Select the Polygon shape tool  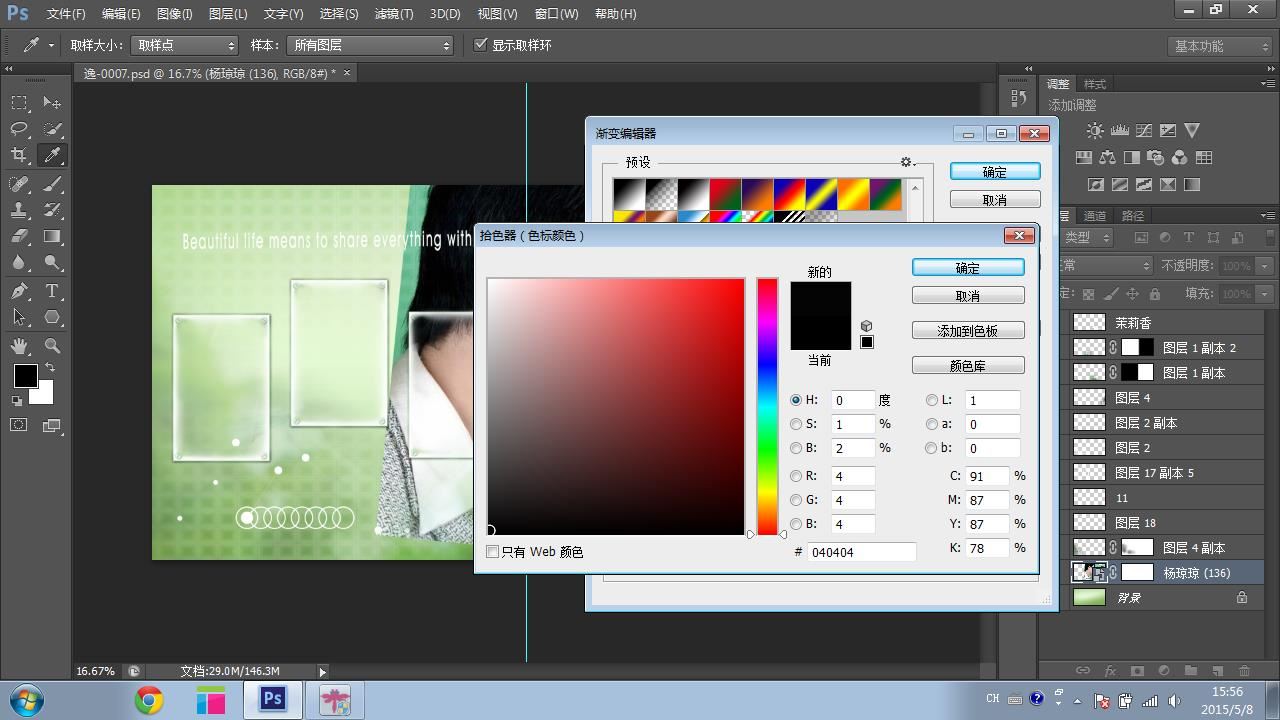click(x=52, y=317)
